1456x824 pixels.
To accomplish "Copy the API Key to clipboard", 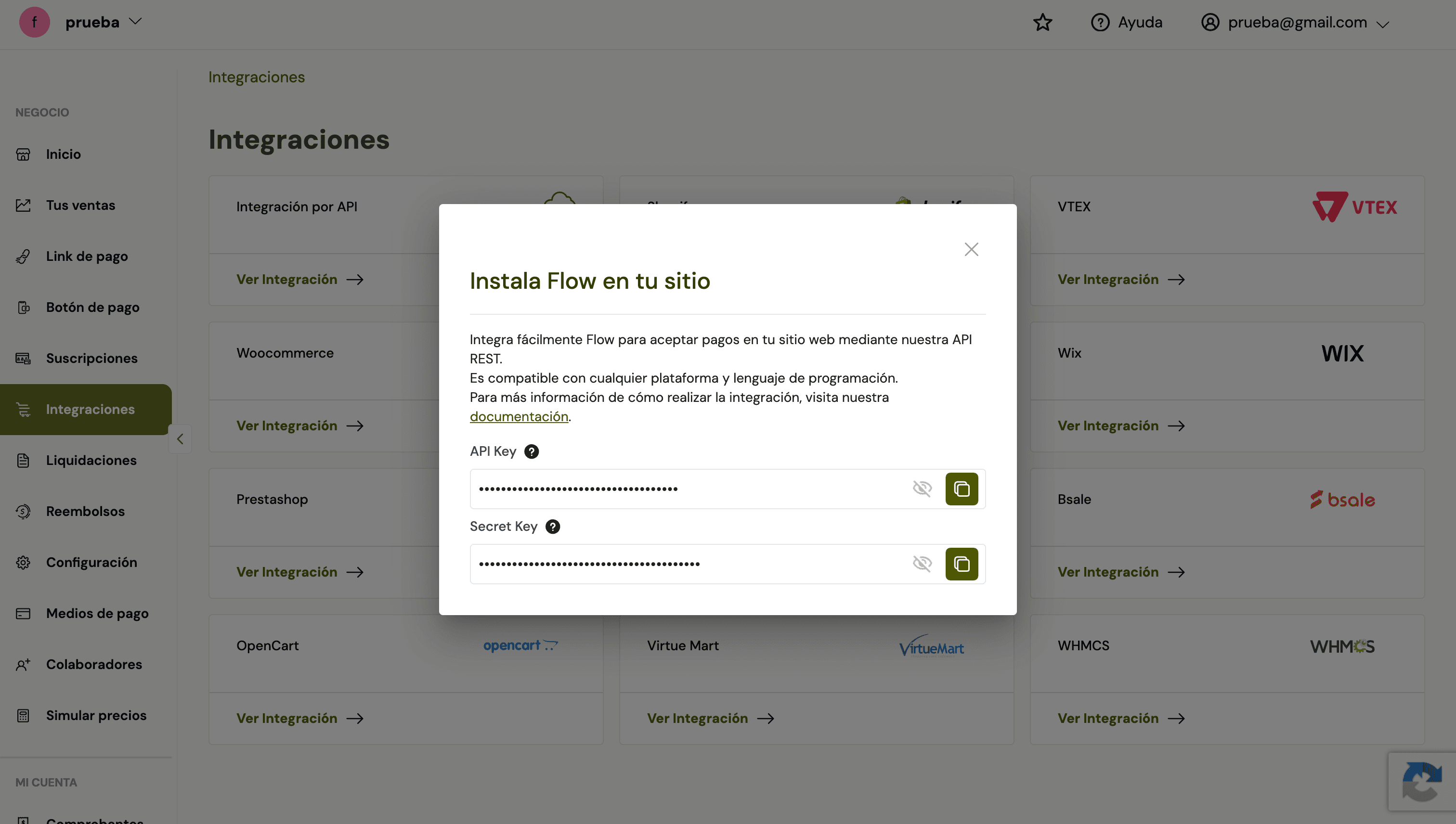I will pos(961,489).
